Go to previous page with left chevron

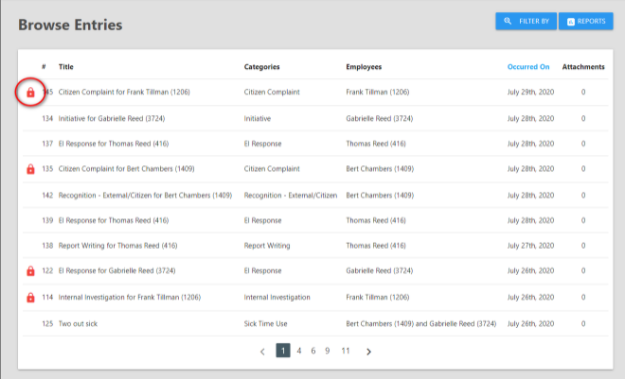point(262,351)
